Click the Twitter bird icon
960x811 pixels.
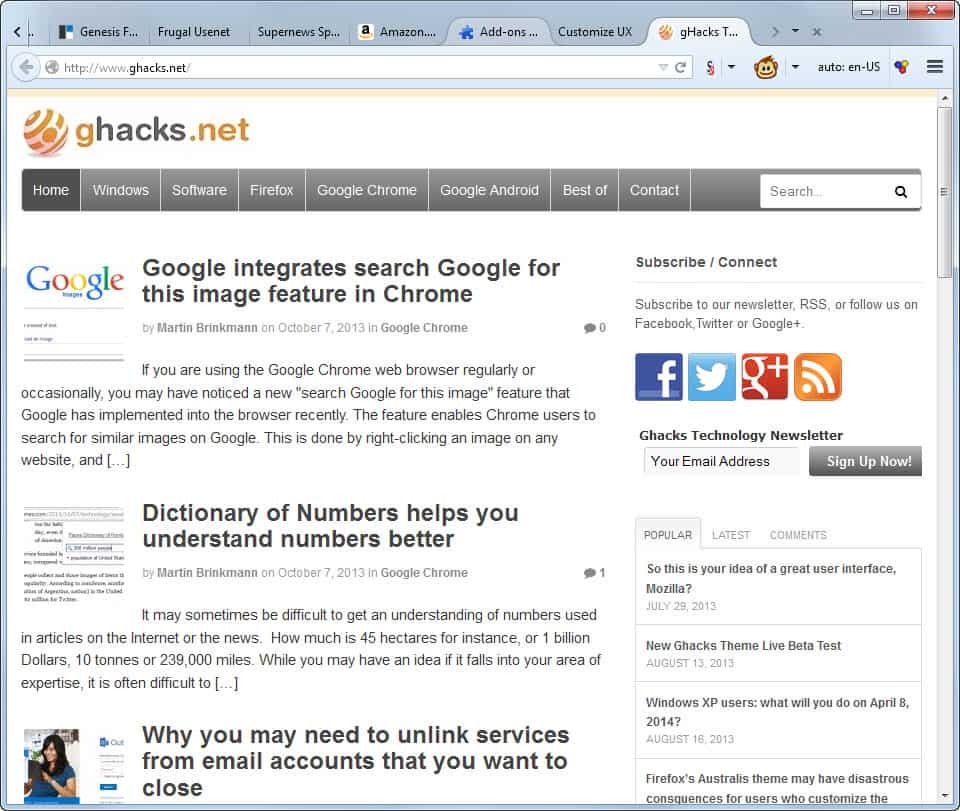pyautogui.click(x=711, y=377)
